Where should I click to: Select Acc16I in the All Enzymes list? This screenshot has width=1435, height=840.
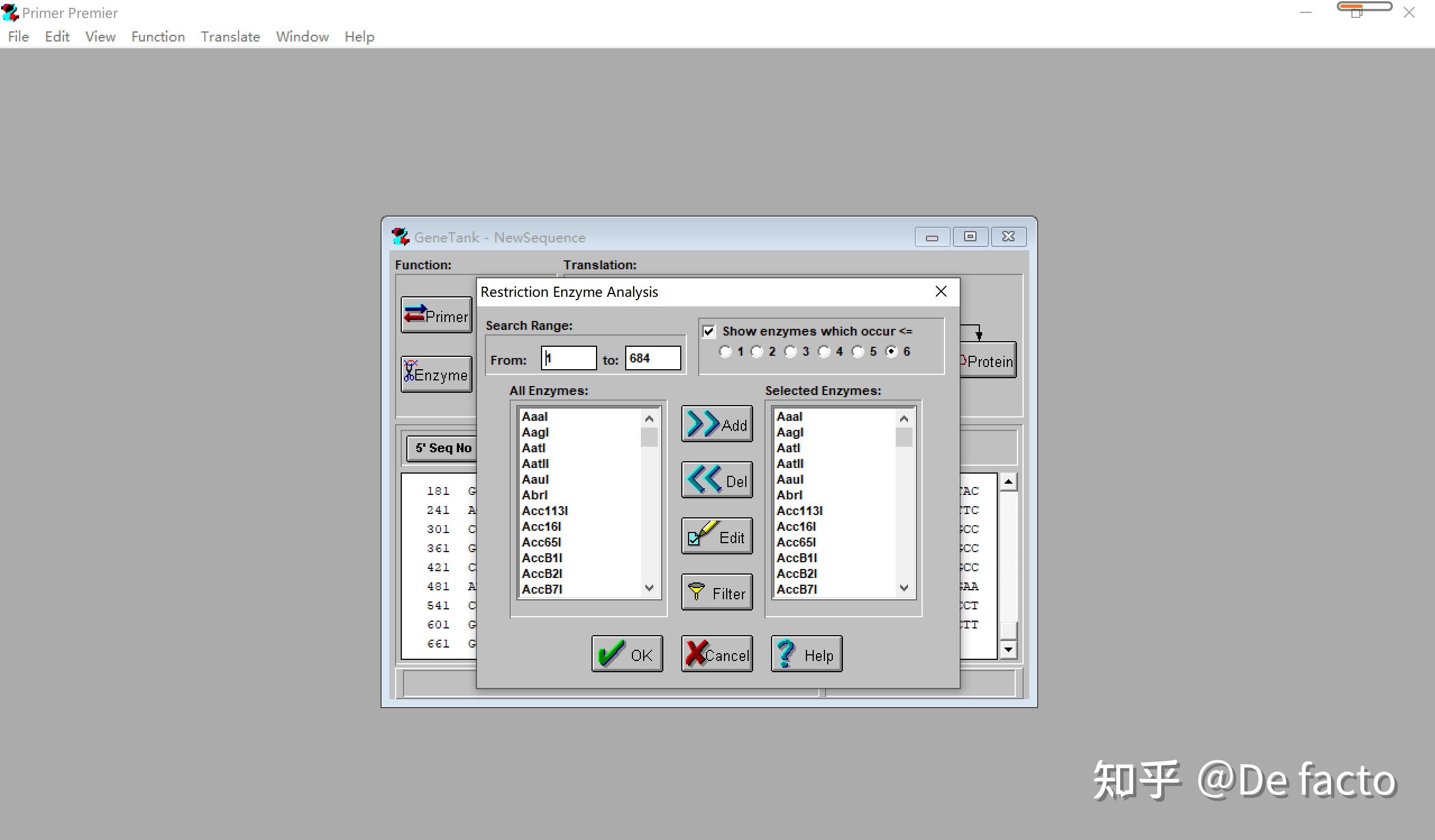(581, 527)
